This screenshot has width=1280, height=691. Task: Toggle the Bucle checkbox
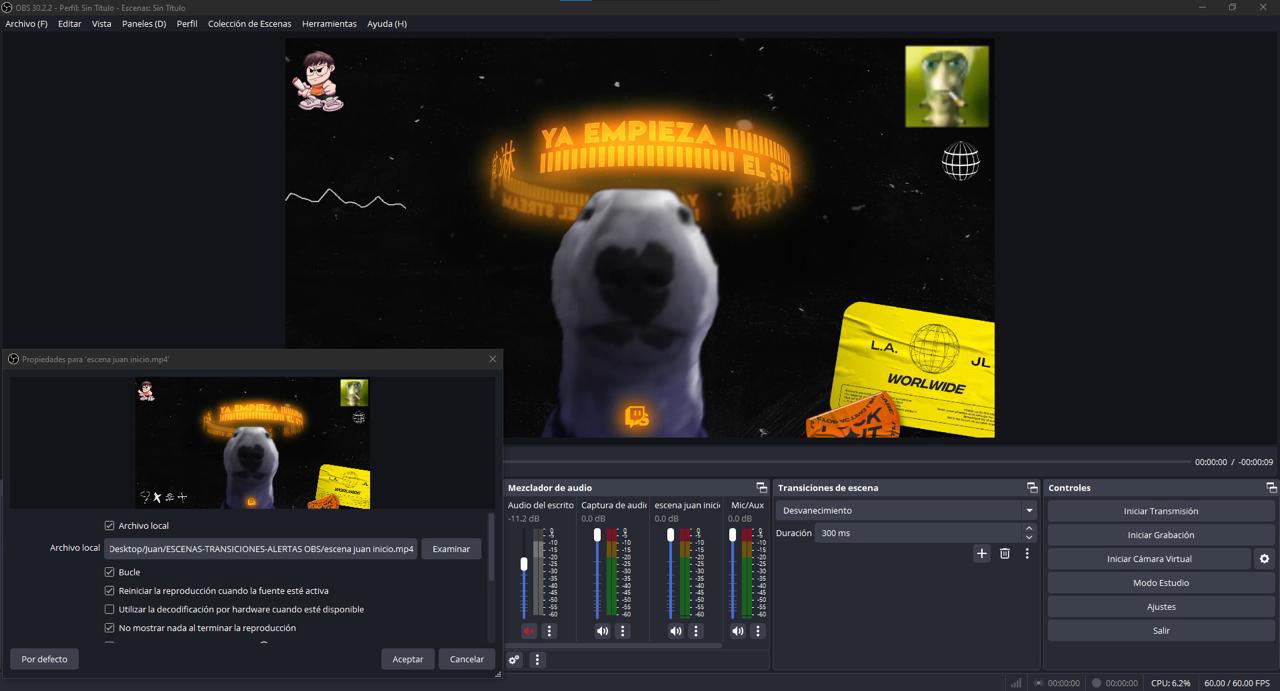pos(110,573)
